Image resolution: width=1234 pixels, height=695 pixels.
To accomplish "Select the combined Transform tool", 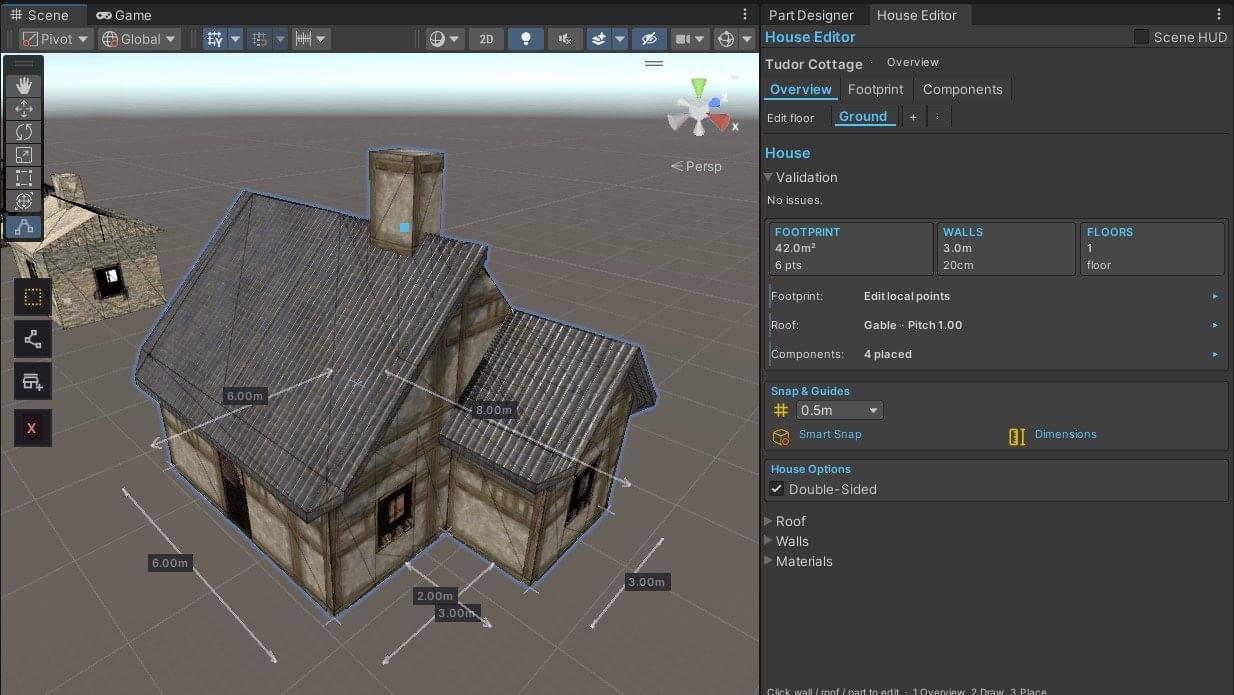I will (24, 201).
